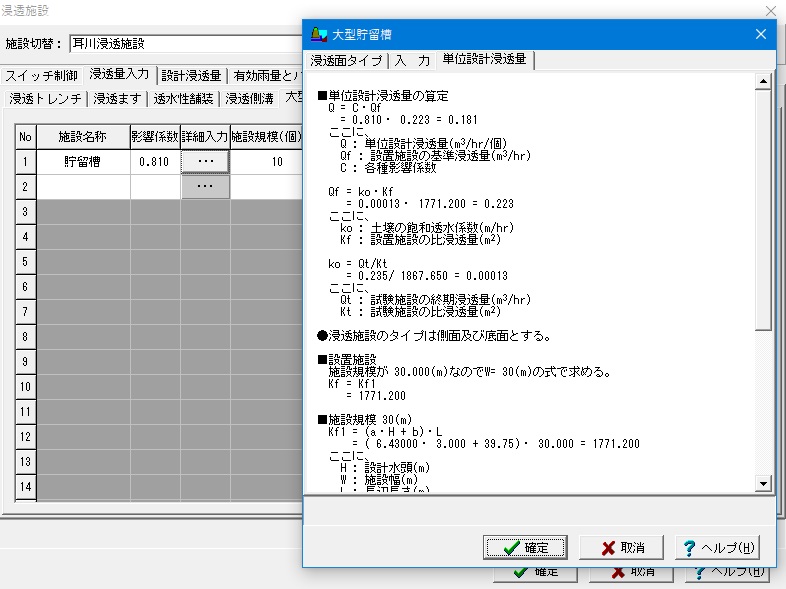Viewport: 786px width, 589px height.
Task: Click the ■単位設計浸透量の算定 heading text
Action: (x=383, y=95)
